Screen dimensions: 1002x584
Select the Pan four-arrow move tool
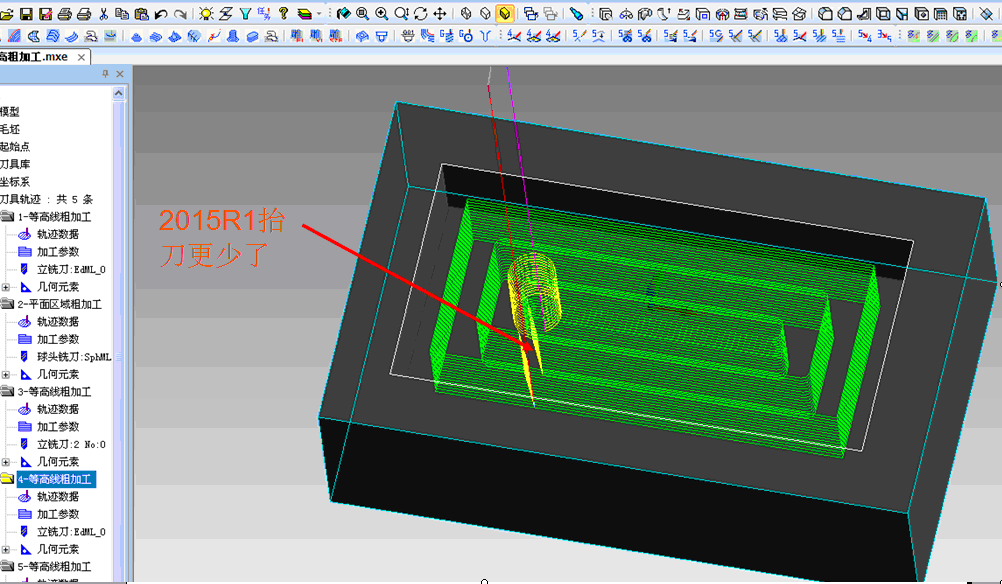(x=439, y=14)
